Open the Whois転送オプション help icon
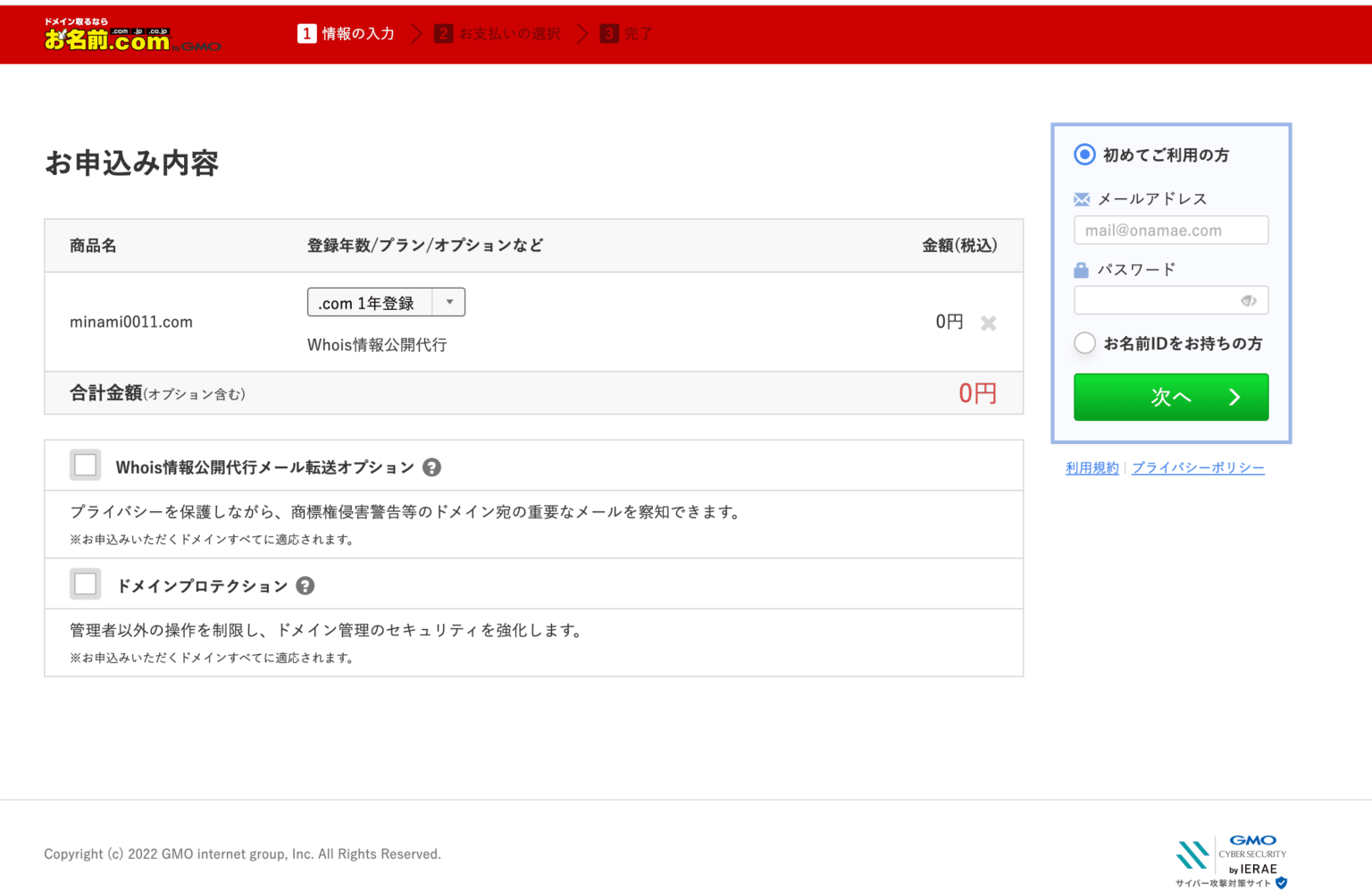Viewport: 1372px width, 890px height. point(431,466)
